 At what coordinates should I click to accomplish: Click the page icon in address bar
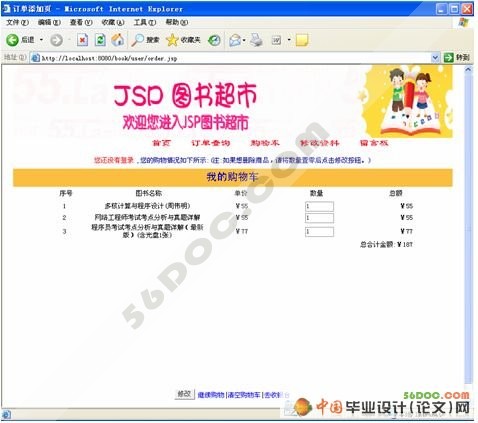tap(35, 58)
